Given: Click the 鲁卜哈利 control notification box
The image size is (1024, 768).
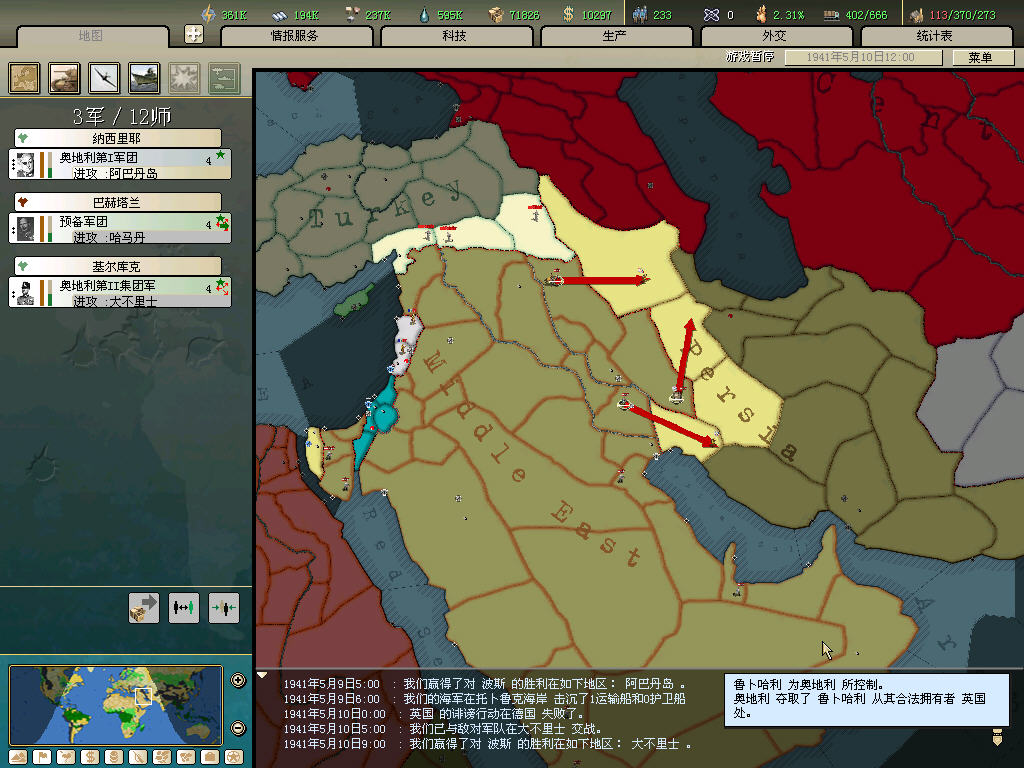Looking at the screenshot, I should 867,699.
